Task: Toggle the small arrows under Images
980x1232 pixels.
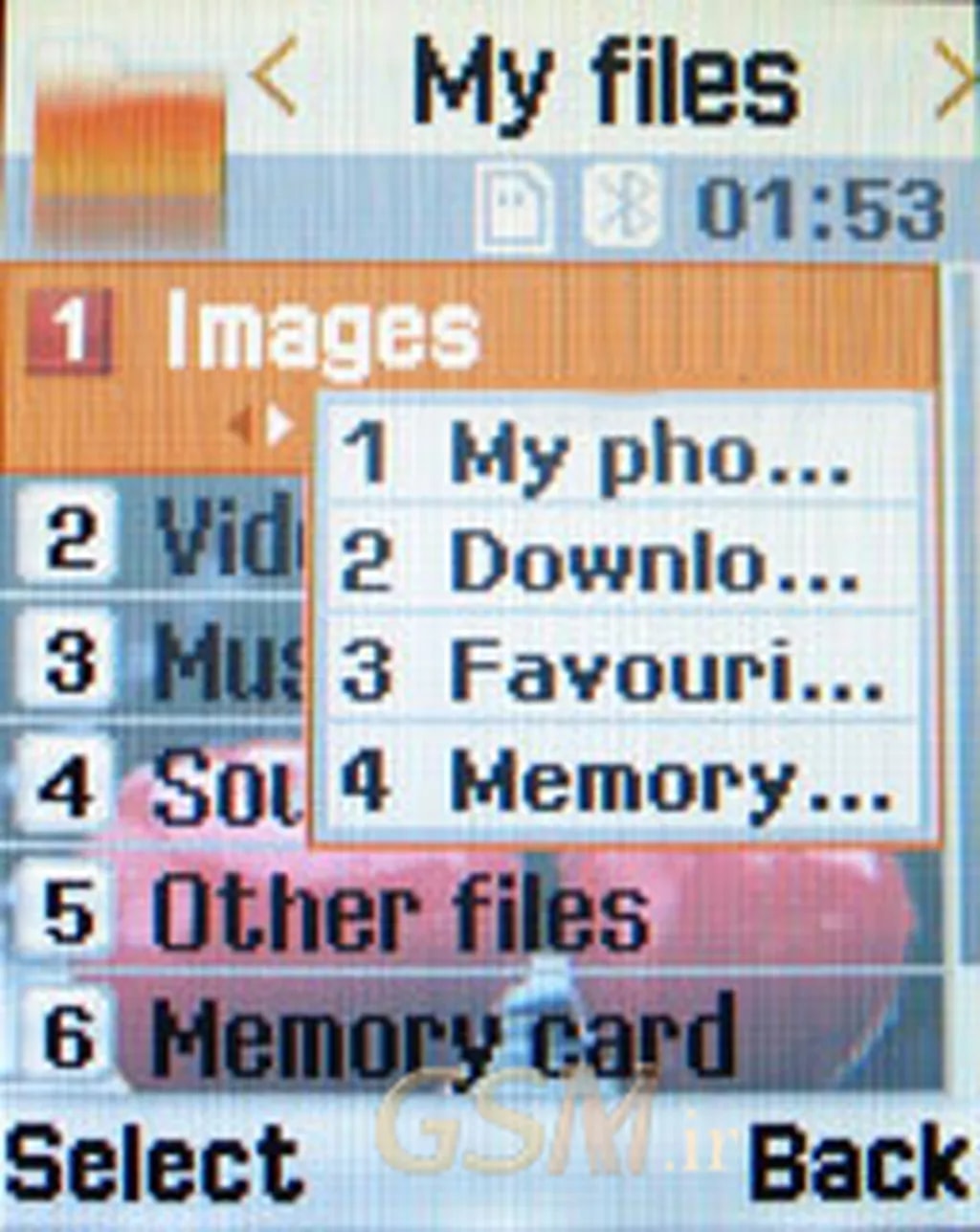Action: coord(263,425)
